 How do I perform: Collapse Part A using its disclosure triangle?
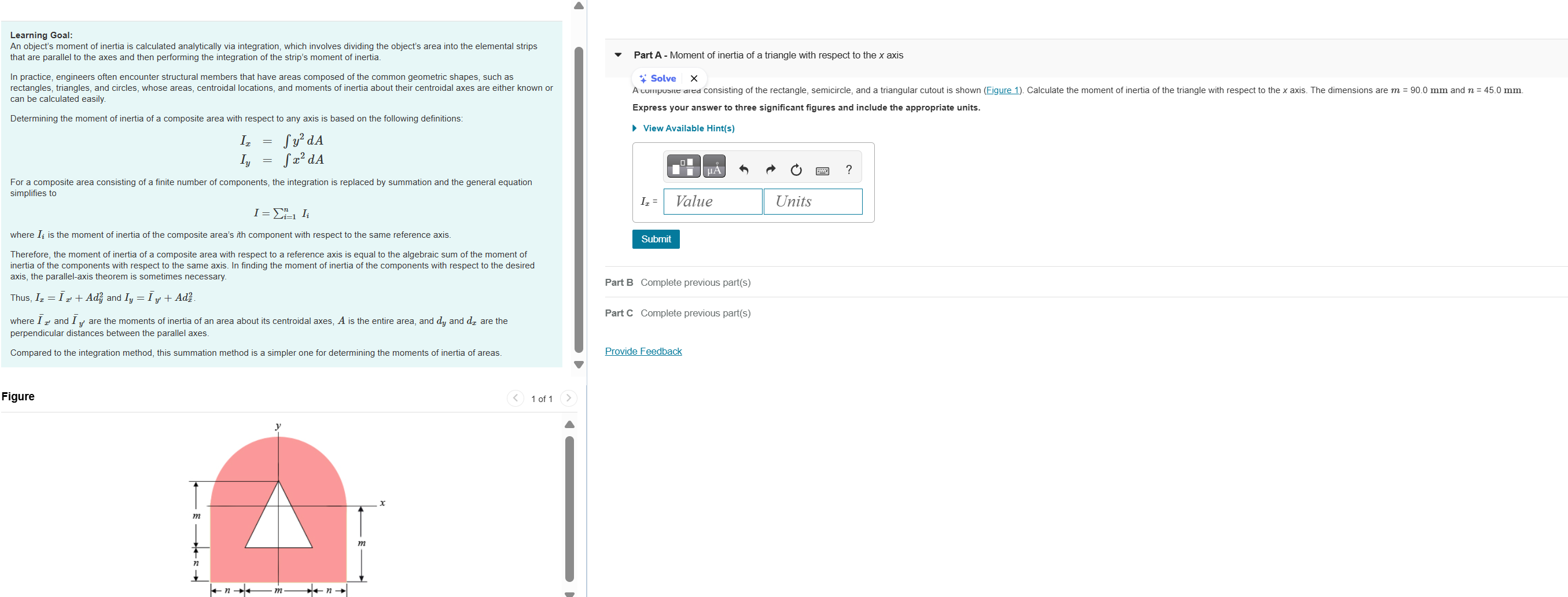[617, 55]
